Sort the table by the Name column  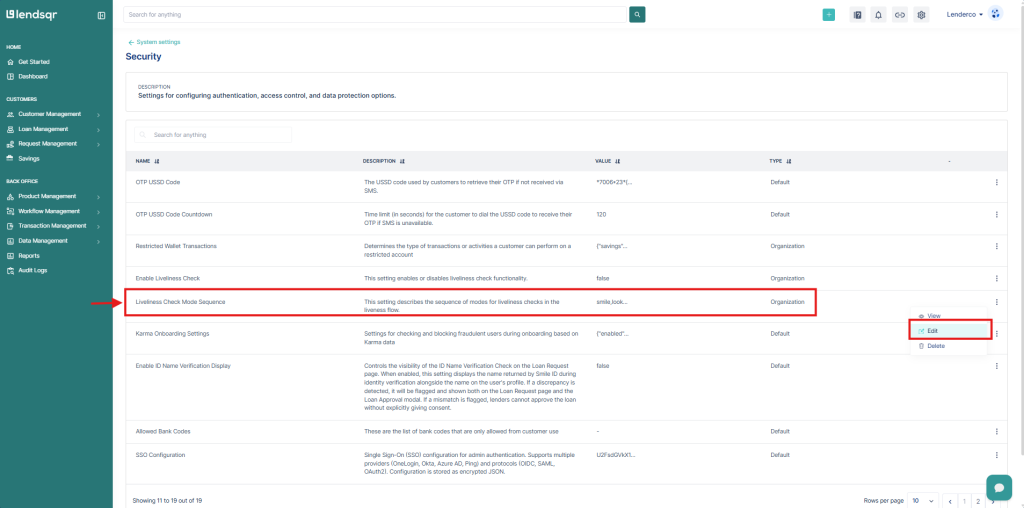[x=157, y=161]
